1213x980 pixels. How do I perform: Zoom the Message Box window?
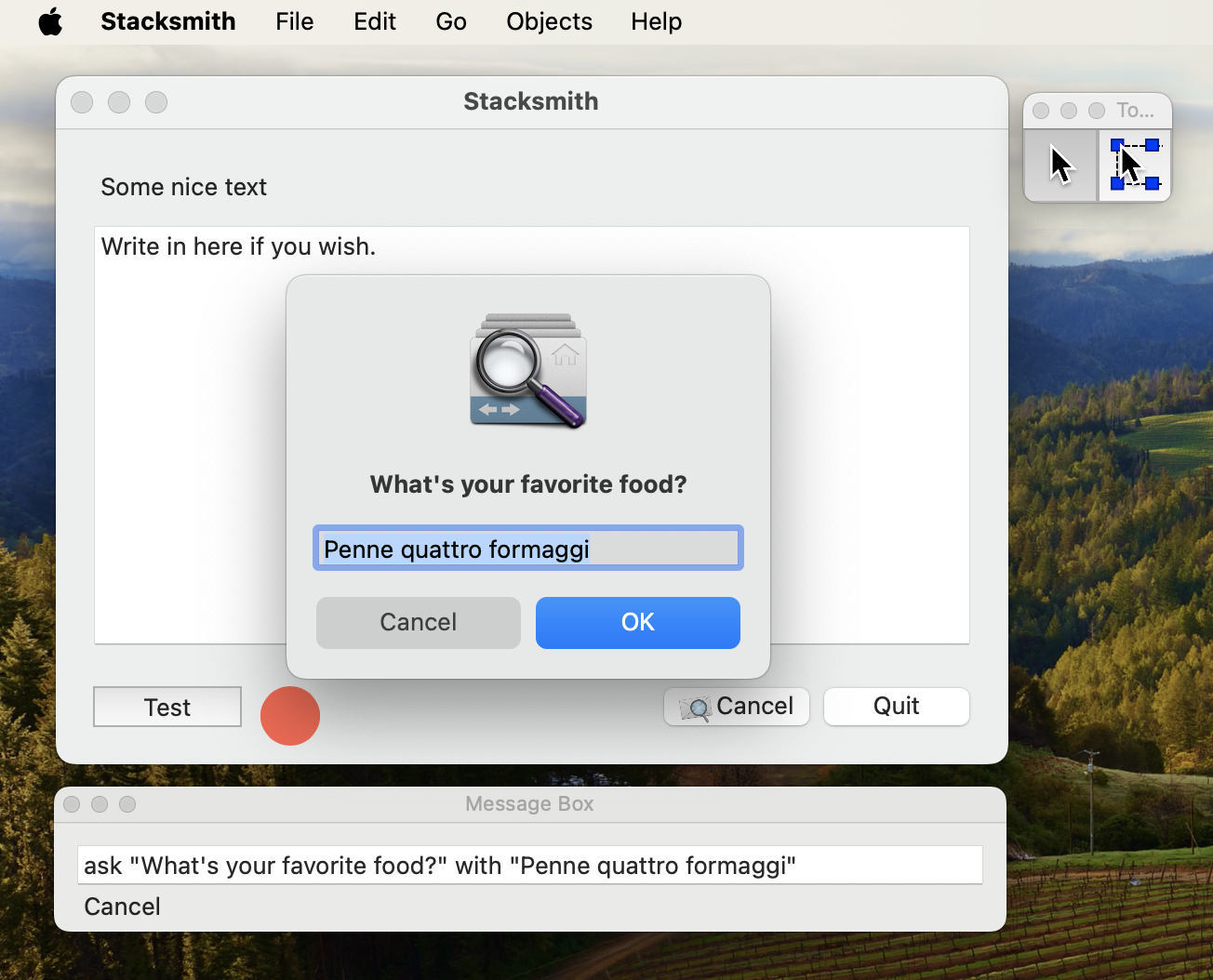click(x=127, y=804)
